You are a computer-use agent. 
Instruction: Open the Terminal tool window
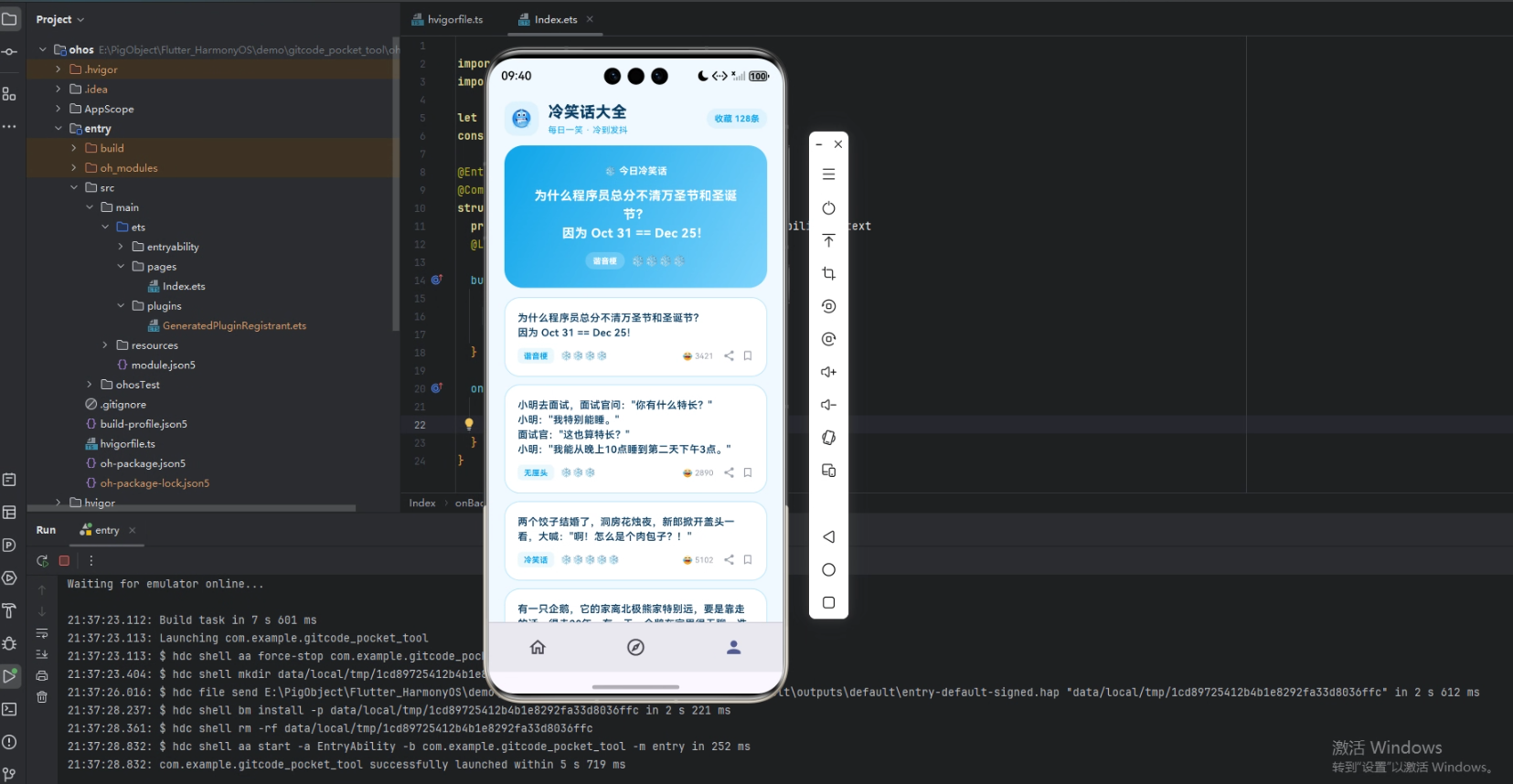click(x=9, y=709)
